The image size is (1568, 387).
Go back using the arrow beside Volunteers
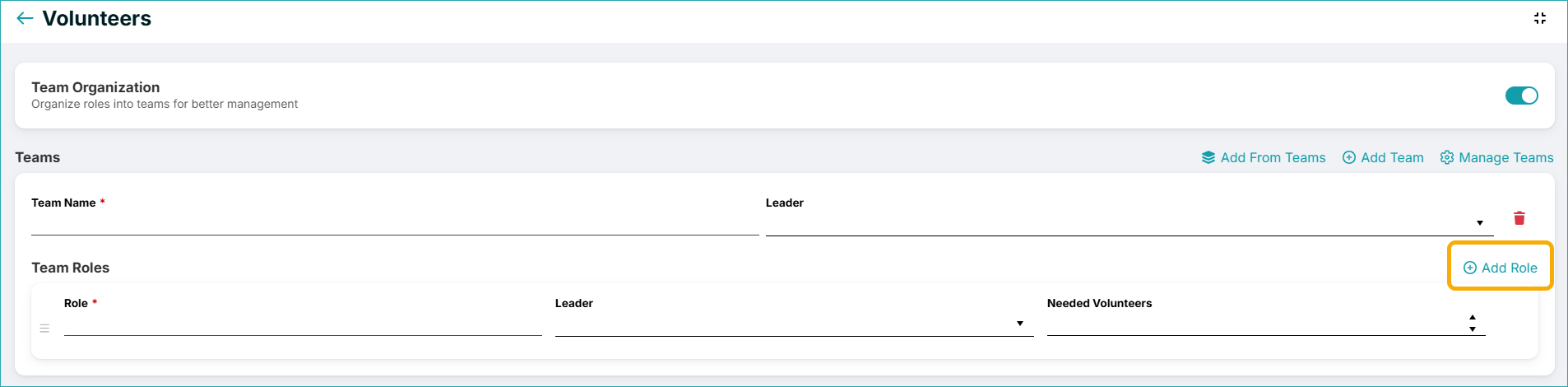(25, 18)
